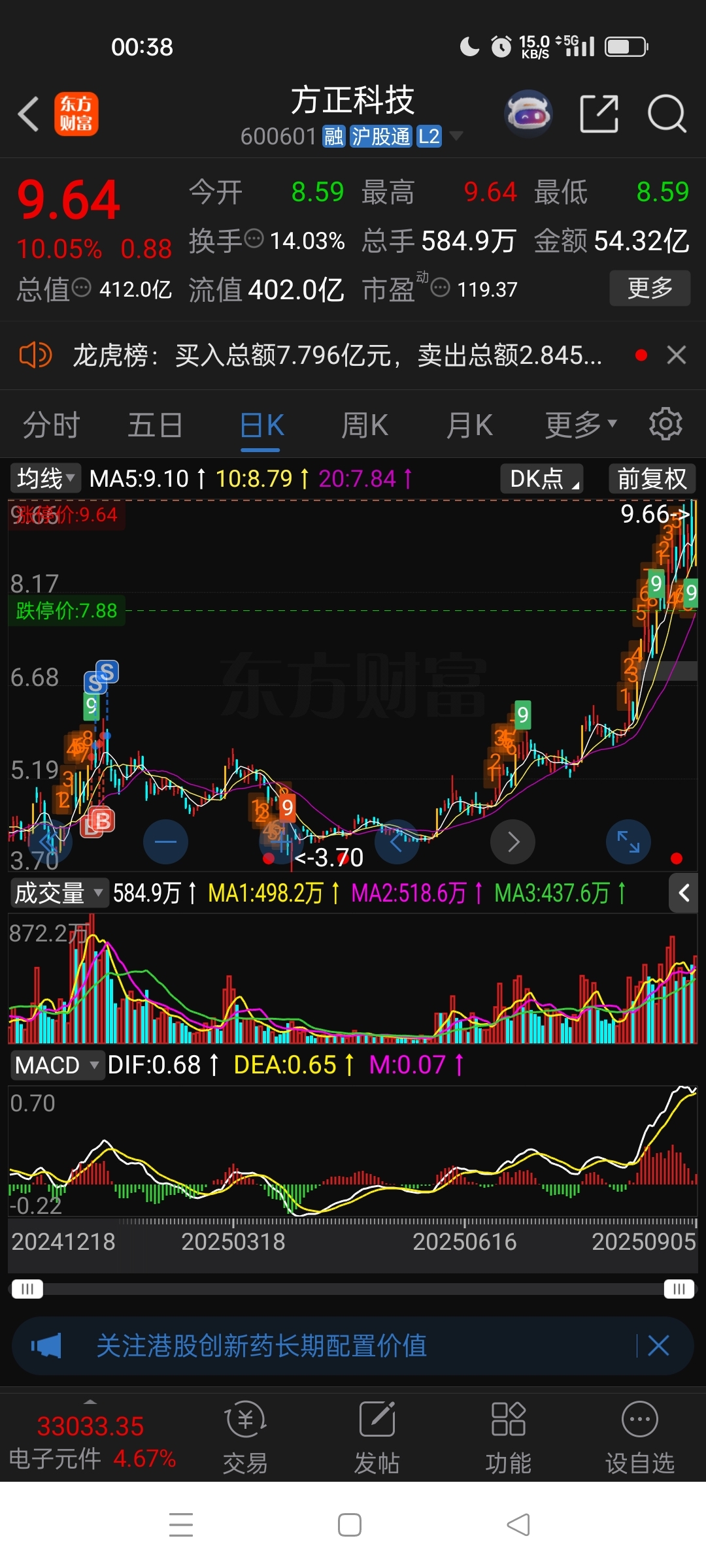706x1568 pixels.
Task: Open search with the magnifier icon
Action: [x=667, y=114]
